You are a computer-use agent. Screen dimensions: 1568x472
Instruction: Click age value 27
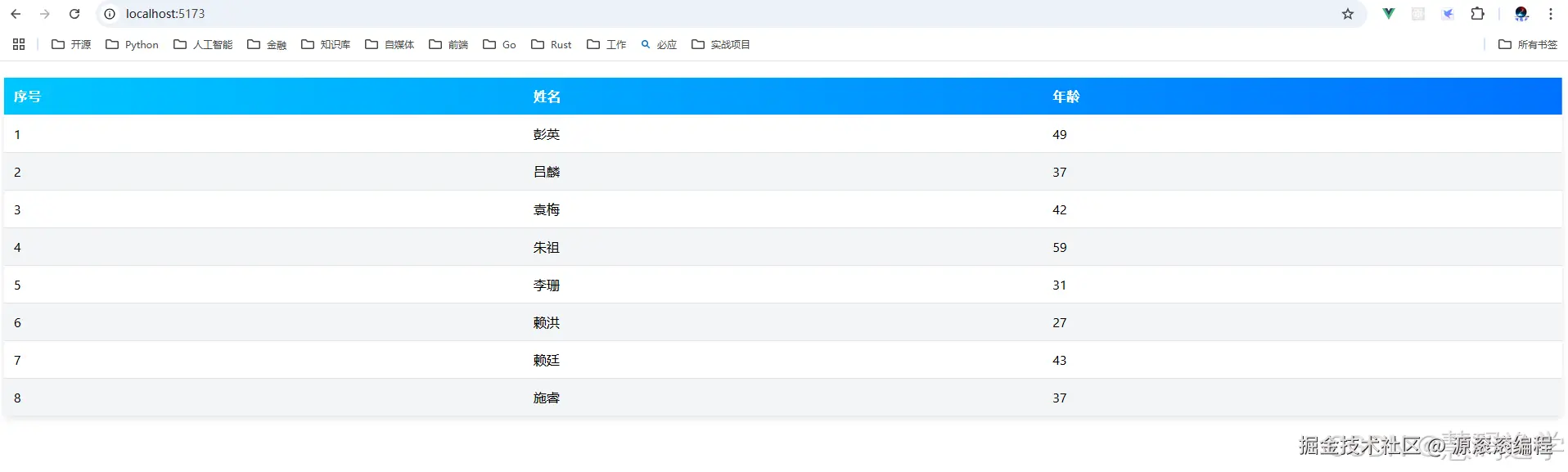(1060, 322)
